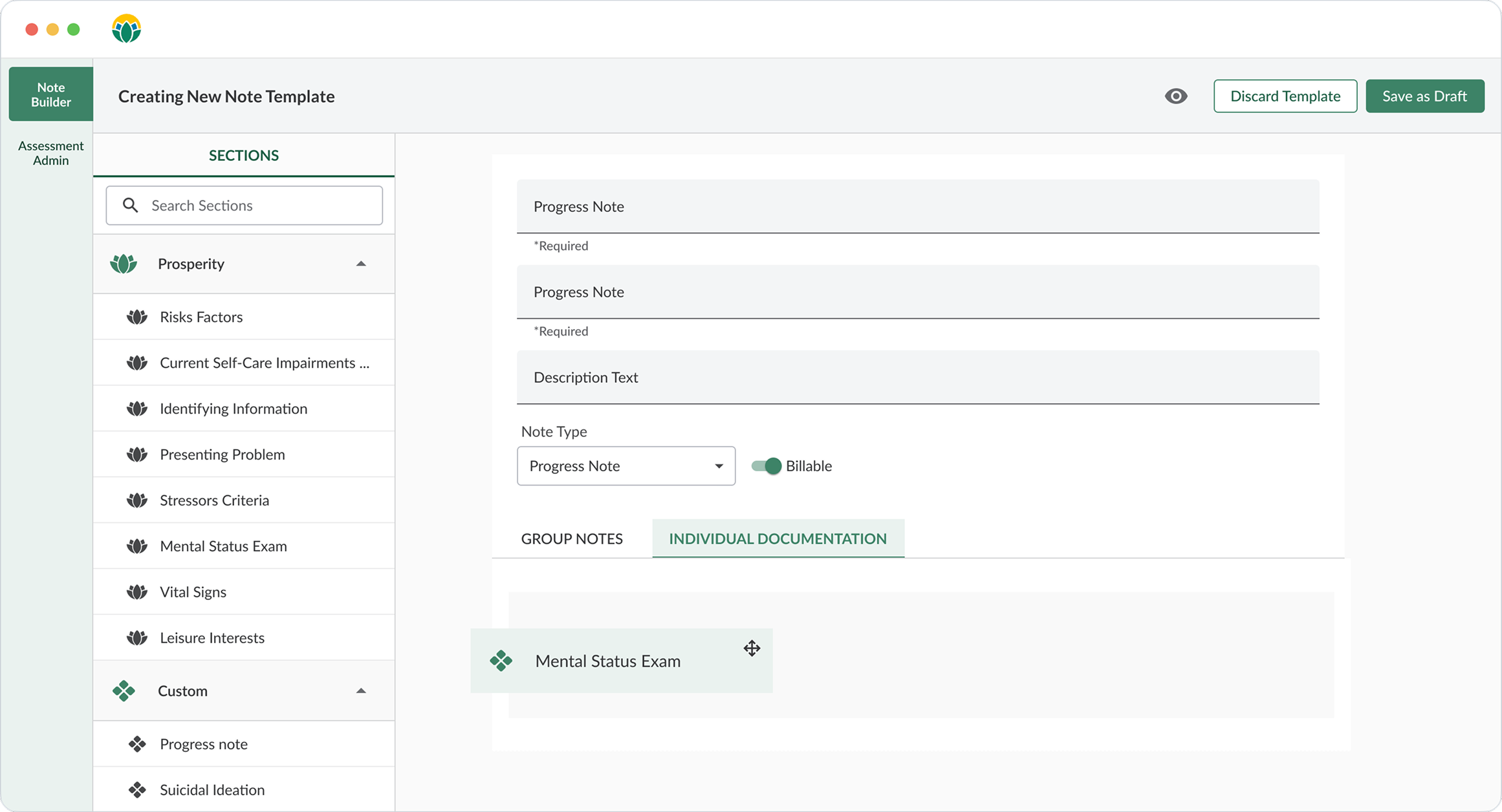
Task: Click the green Billable toggle slider
Action: (766, 465)
